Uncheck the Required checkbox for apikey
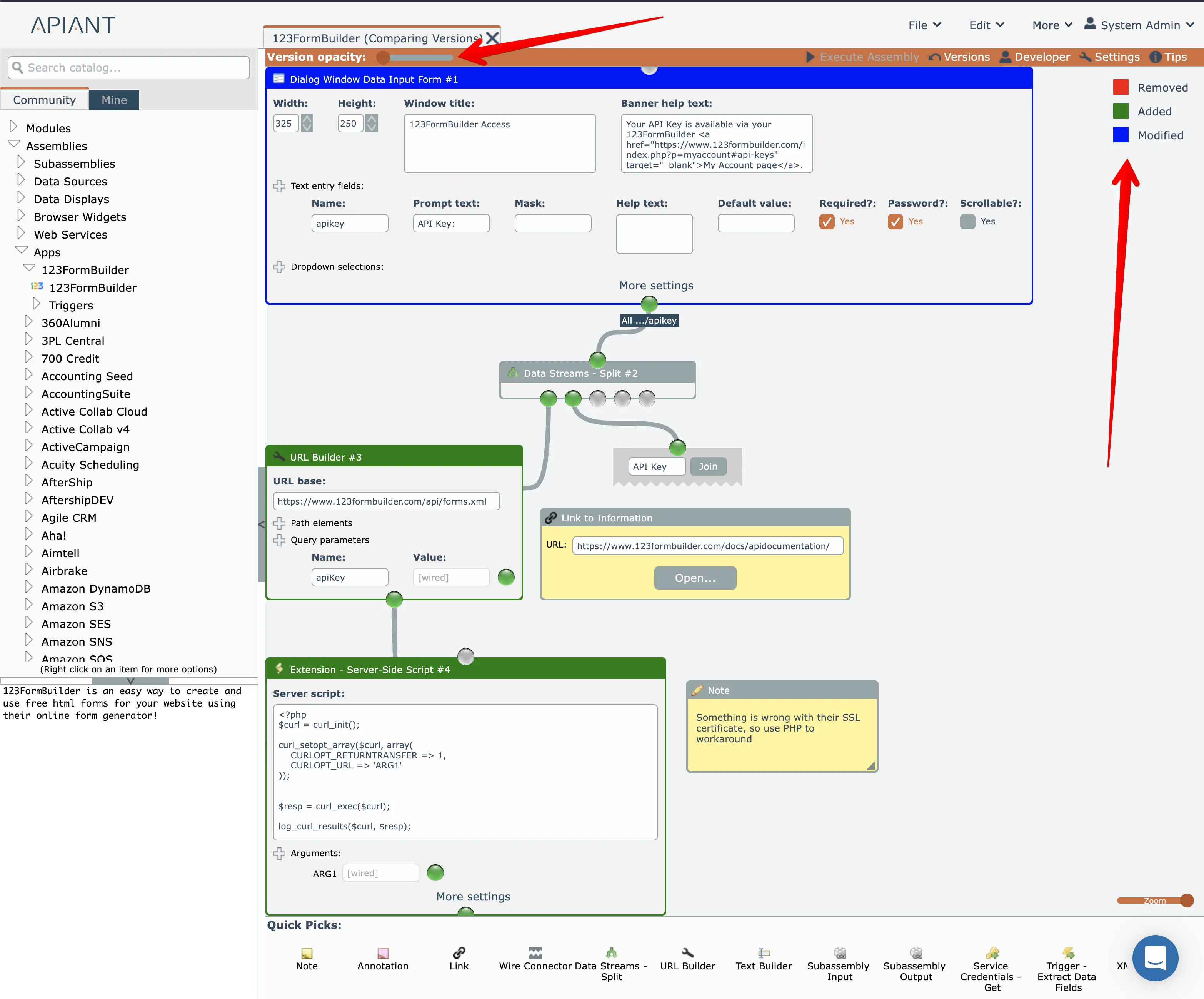Screen dimensions: 1204x999 pyautogui.click(x=827, y=221)
